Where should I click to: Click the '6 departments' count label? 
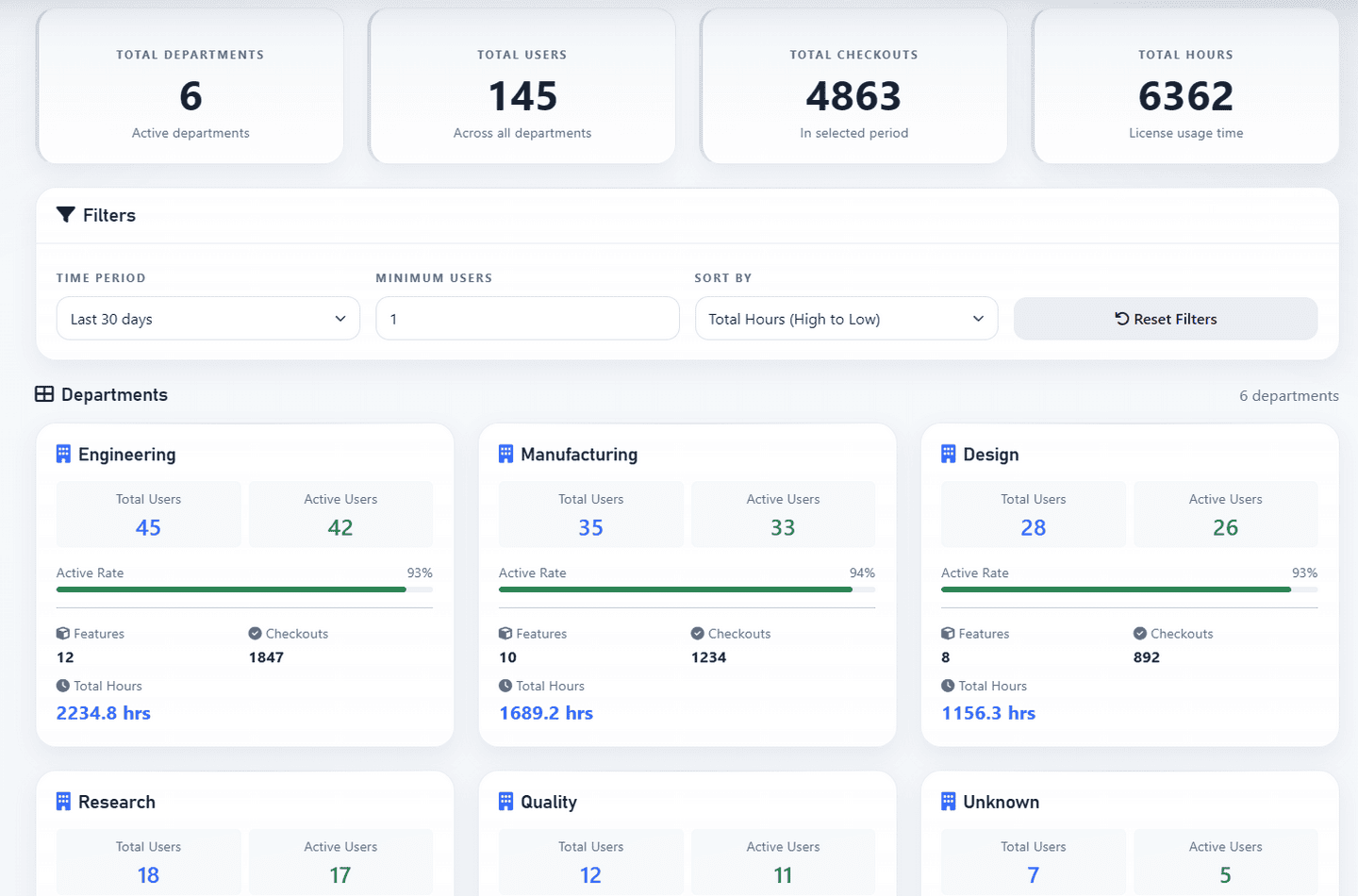(x=1289, y=396)
